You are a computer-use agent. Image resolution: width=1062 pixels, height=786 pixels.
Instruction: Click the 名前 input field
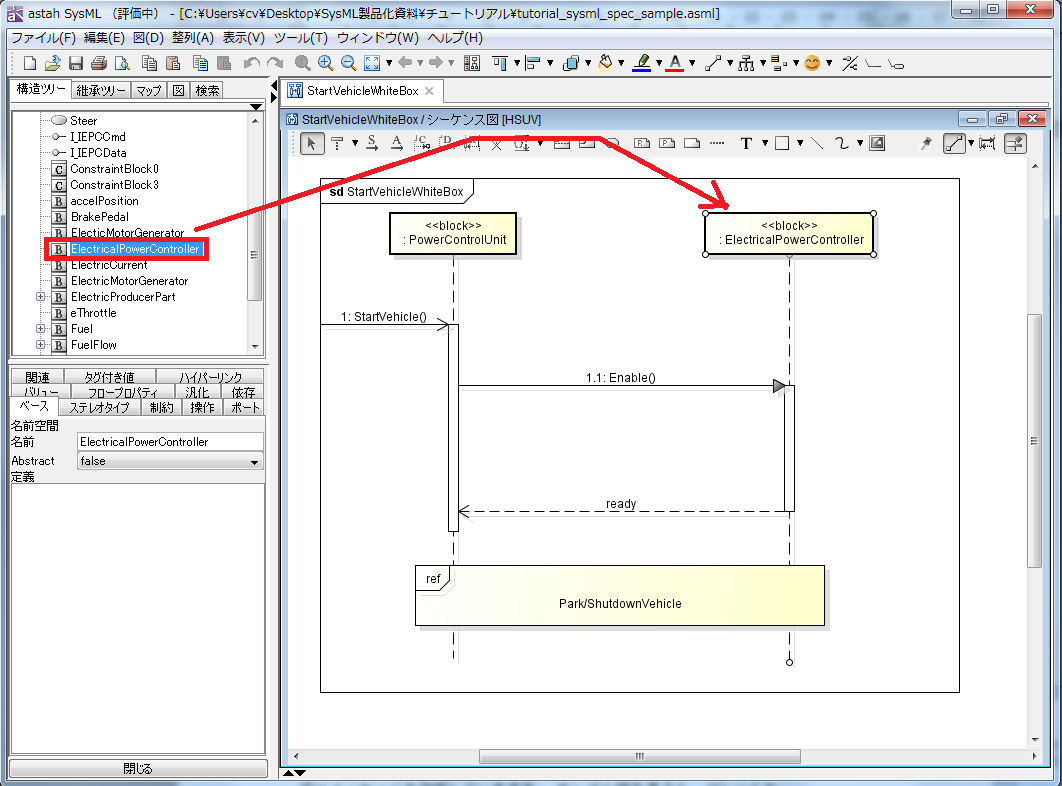tap(170, 442)
